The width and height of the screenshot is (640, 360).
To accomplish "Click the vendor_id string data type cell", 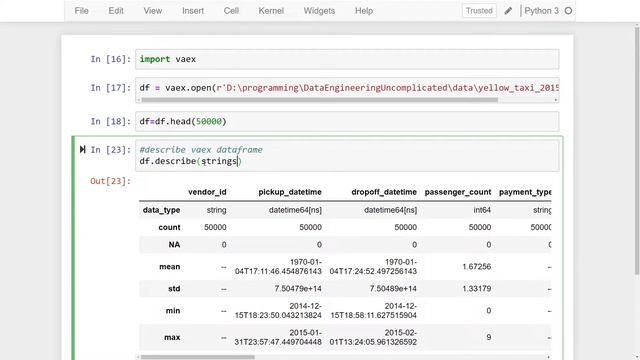I will coord(216,210).
